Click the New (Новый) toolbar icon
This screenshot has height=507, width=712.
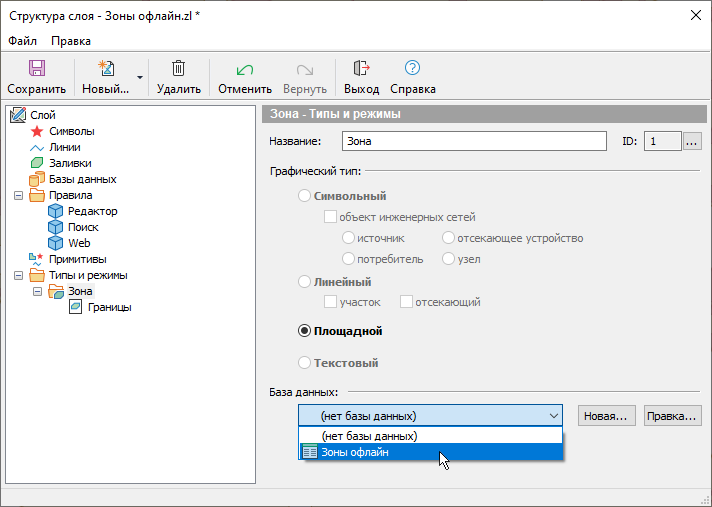click(x=106, y=69)
